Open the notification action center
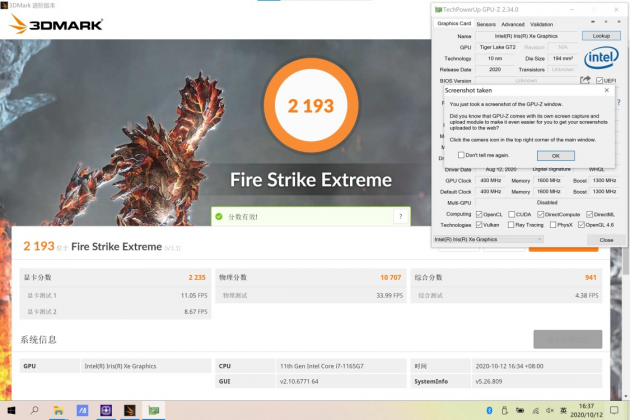The image size is (630, 420). pyautogui.click(x=614, y=410)
